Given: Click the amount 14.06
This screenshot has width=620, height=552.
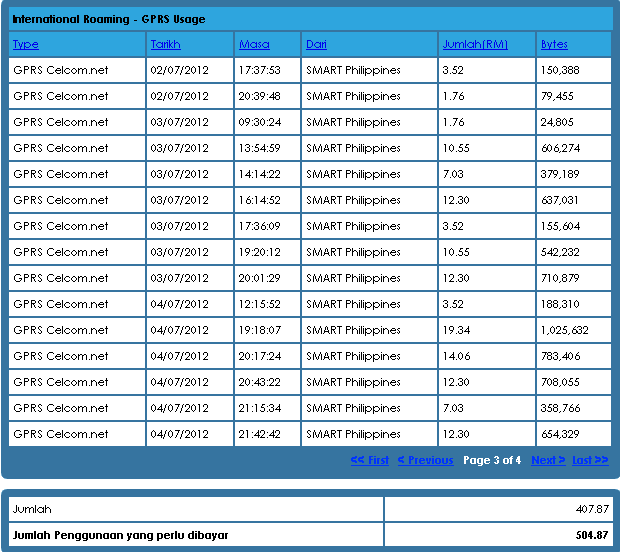Looking at the screenshot, I should tap(456, 356).
